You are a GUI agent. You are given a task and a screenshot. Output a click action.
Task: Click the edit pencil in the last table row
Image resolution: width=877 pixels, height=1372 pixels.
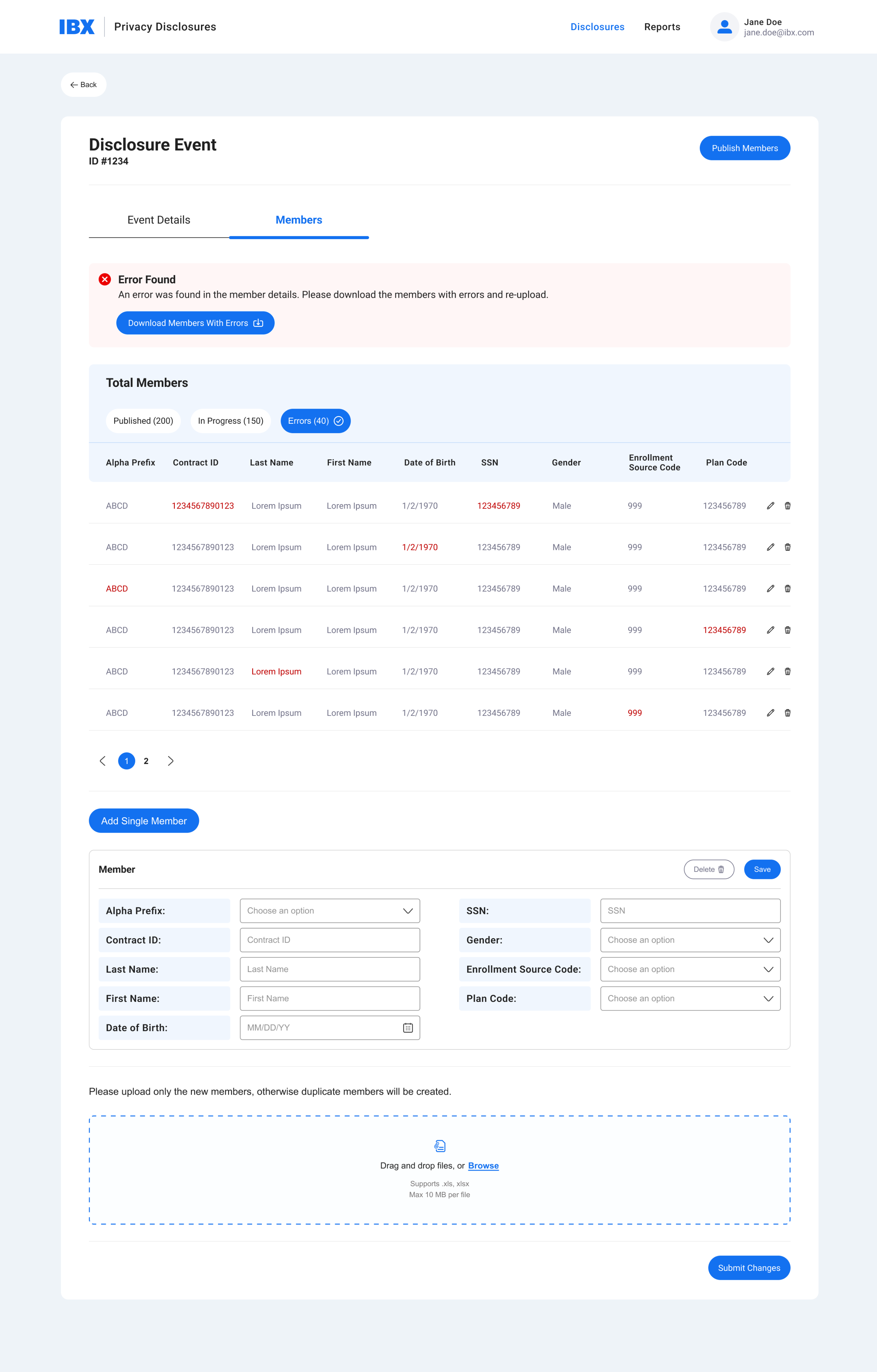click(x=770, y=713)
